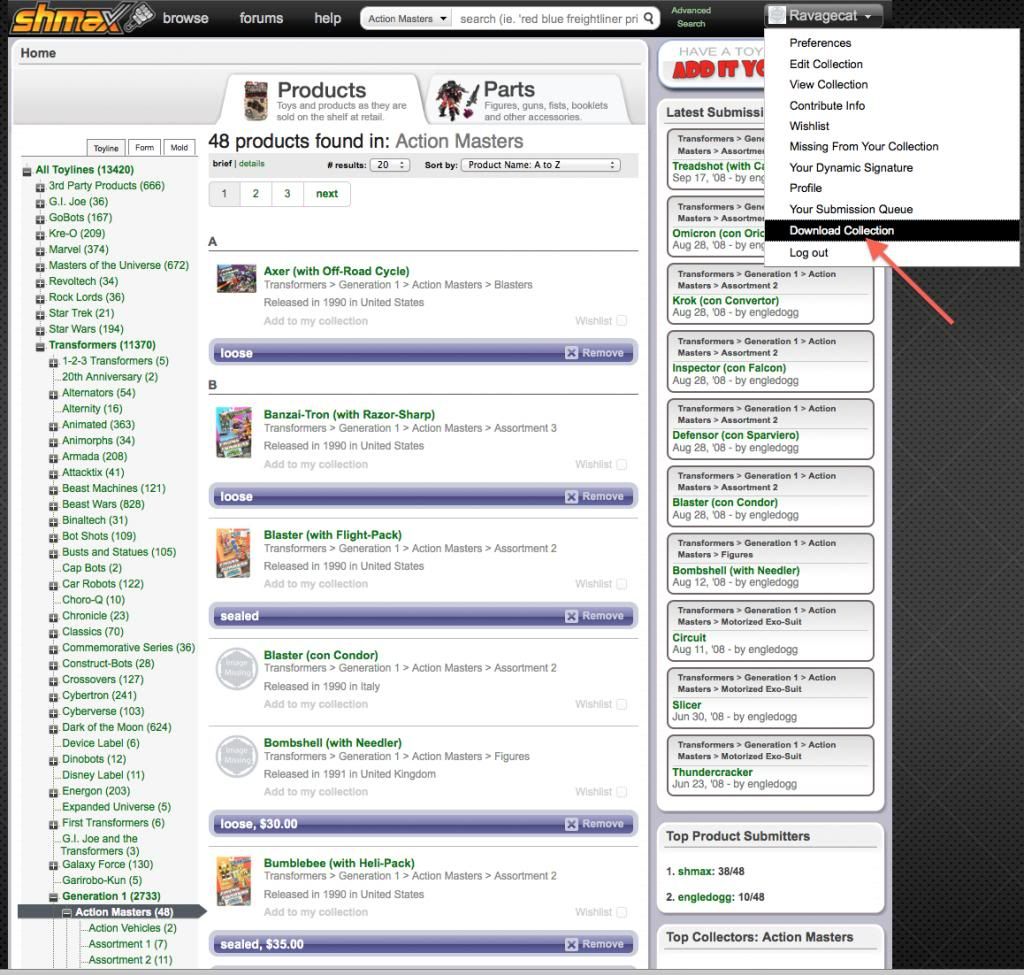Add Blaster (con Condor) to my collection
This screenshot has height=975, width=1024.
pos(315,704)
